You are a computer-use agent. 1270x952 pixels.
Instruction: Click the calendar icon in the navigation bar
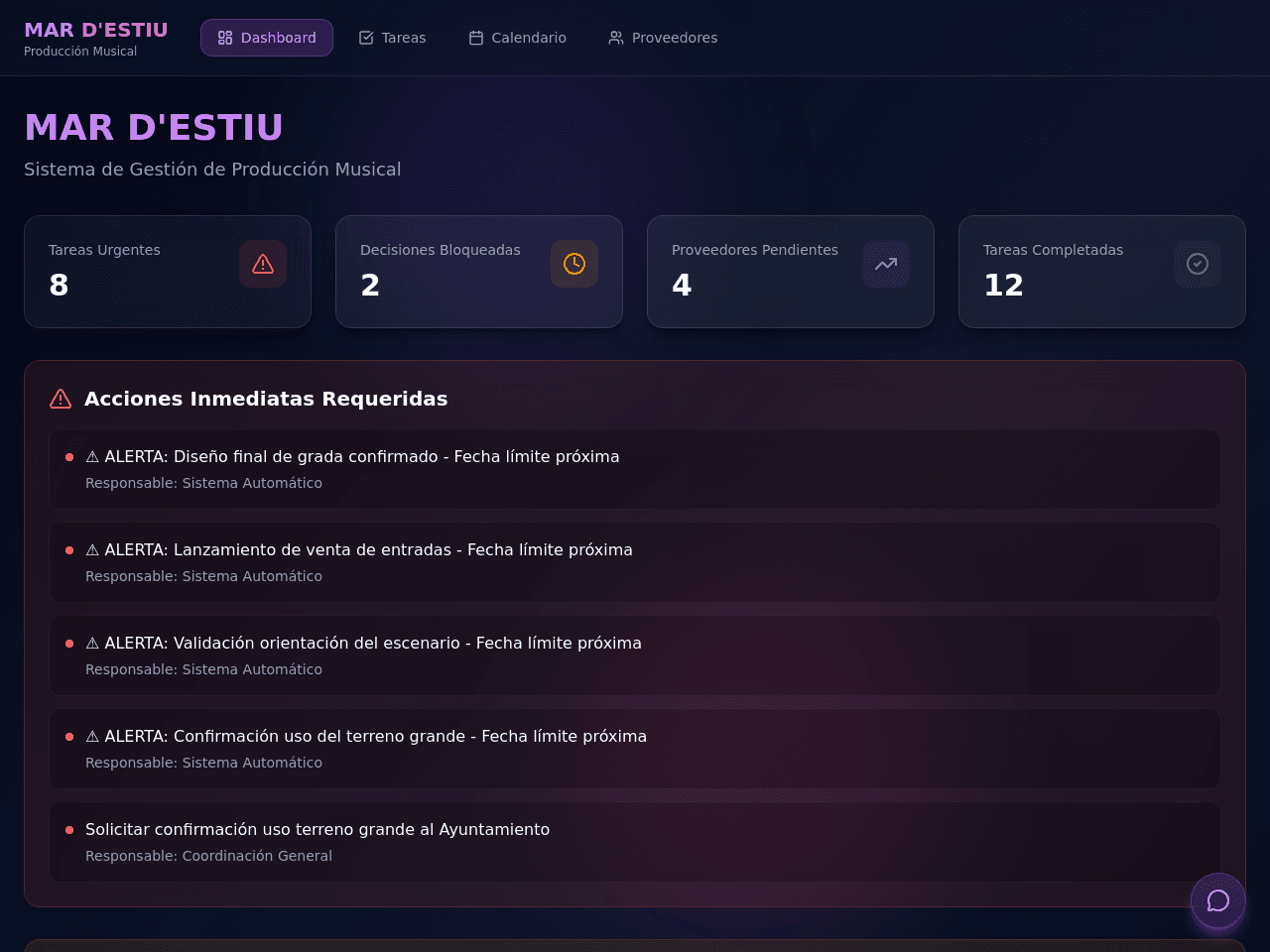tap(476, 38)
